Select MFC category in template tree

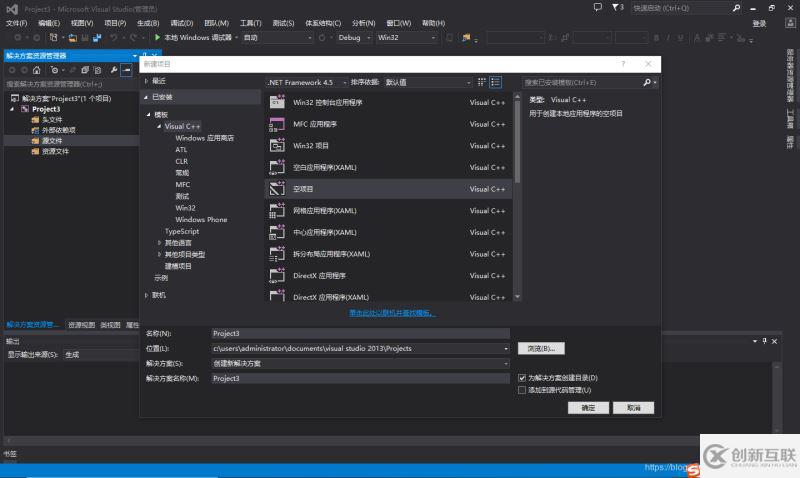click(182, 185)
